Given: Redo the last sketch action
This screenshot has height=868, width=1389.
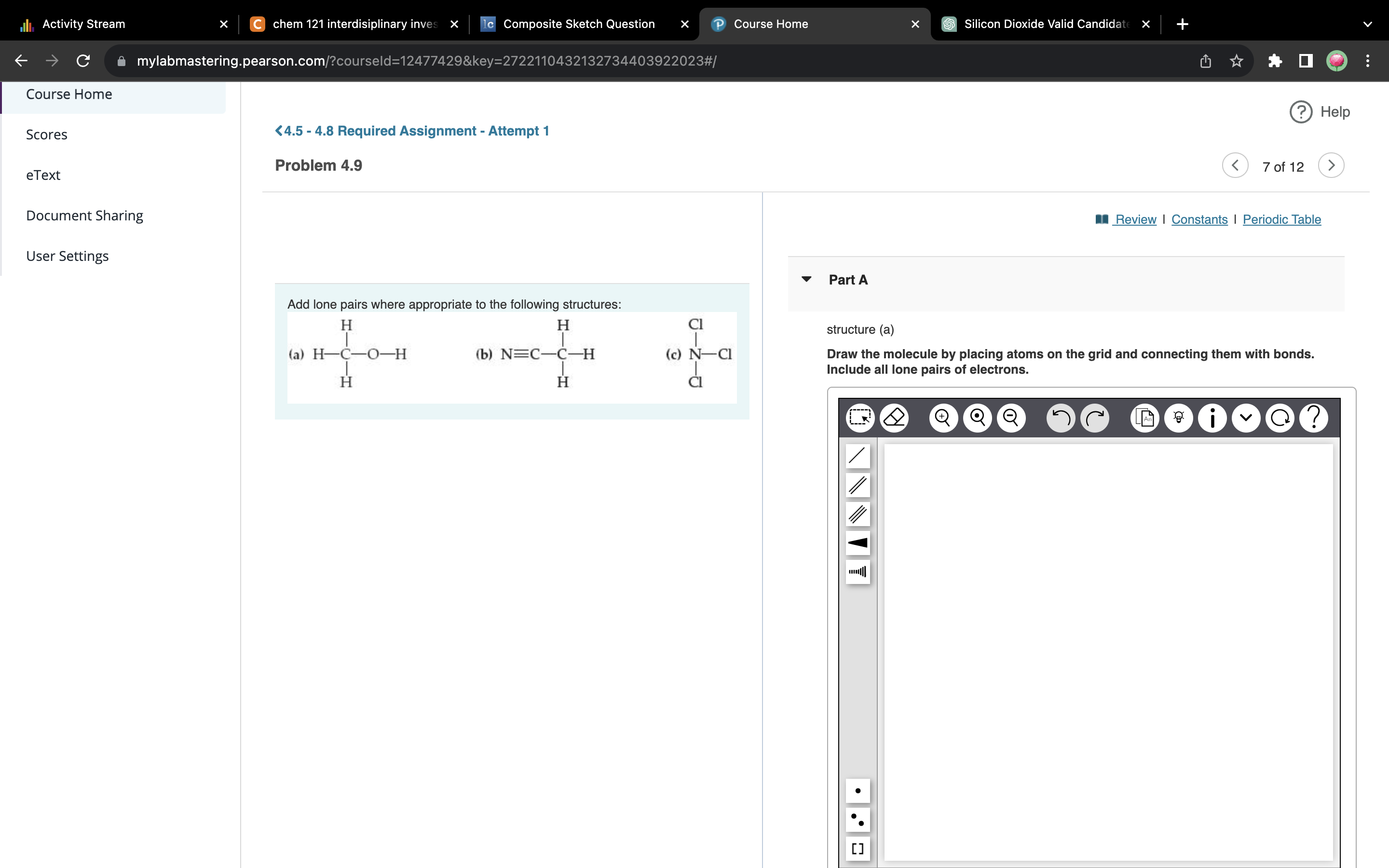Looking at the screenshot, I should [1094, 417].
